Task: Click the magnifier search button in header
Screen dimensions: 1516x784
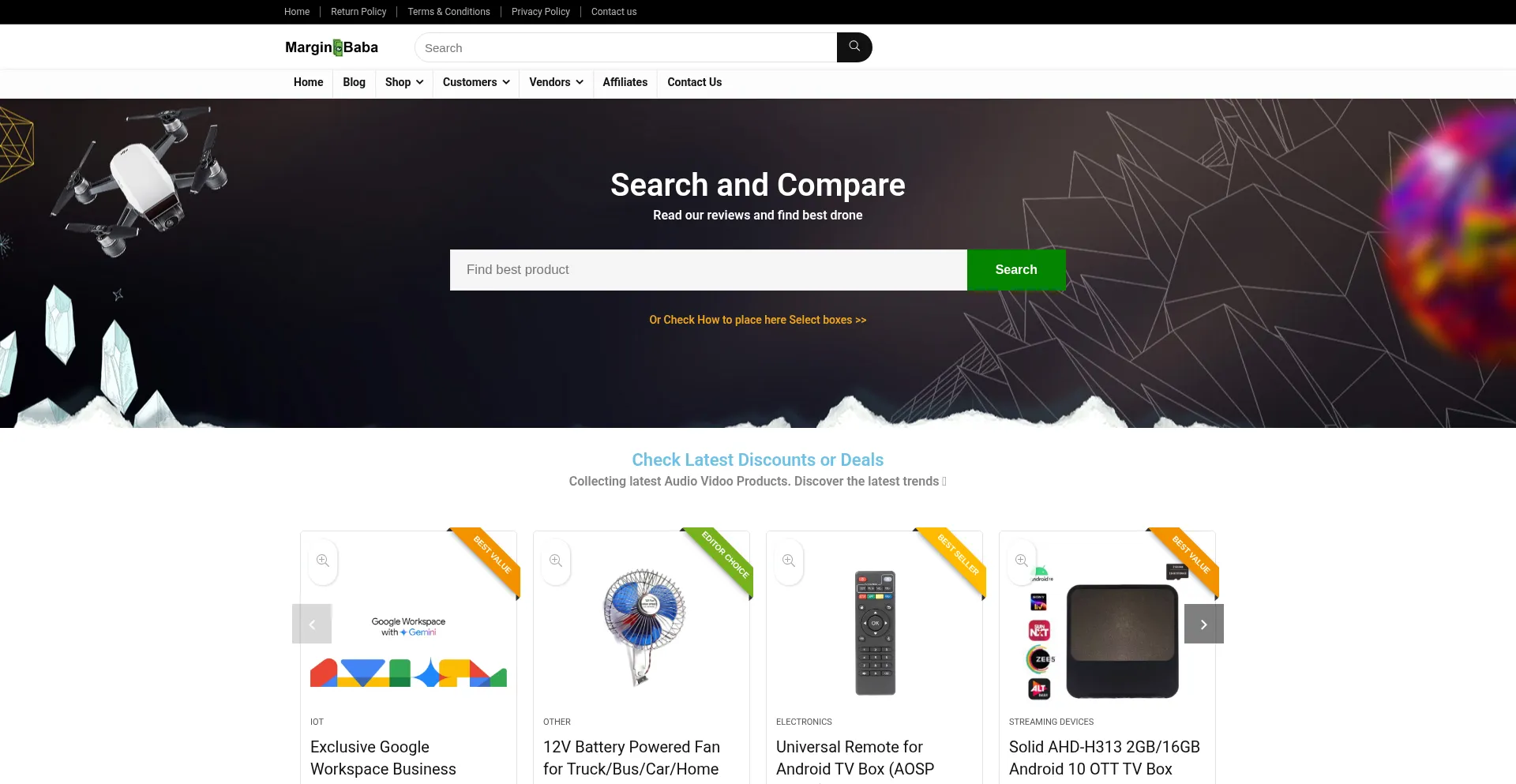Action: [x=854, y=47]
